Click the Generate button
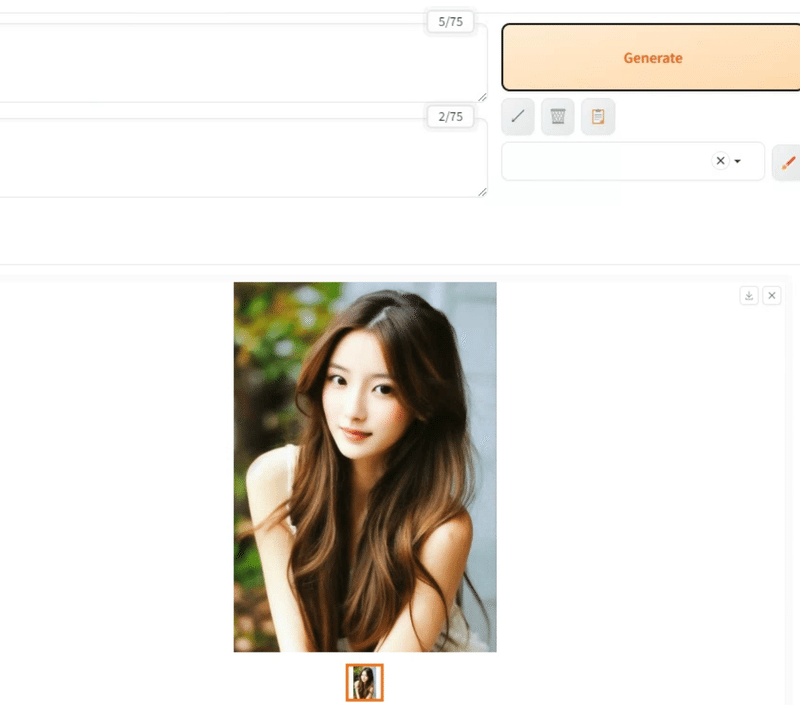This screenshot has height=705, width=800. point(651,57)
